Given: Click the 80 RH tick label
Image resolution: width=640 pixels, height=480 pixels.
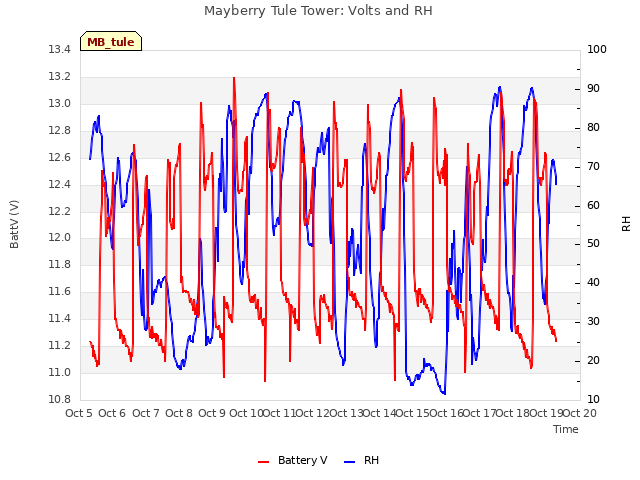Looking at the screenshot, I should (593, 128).
